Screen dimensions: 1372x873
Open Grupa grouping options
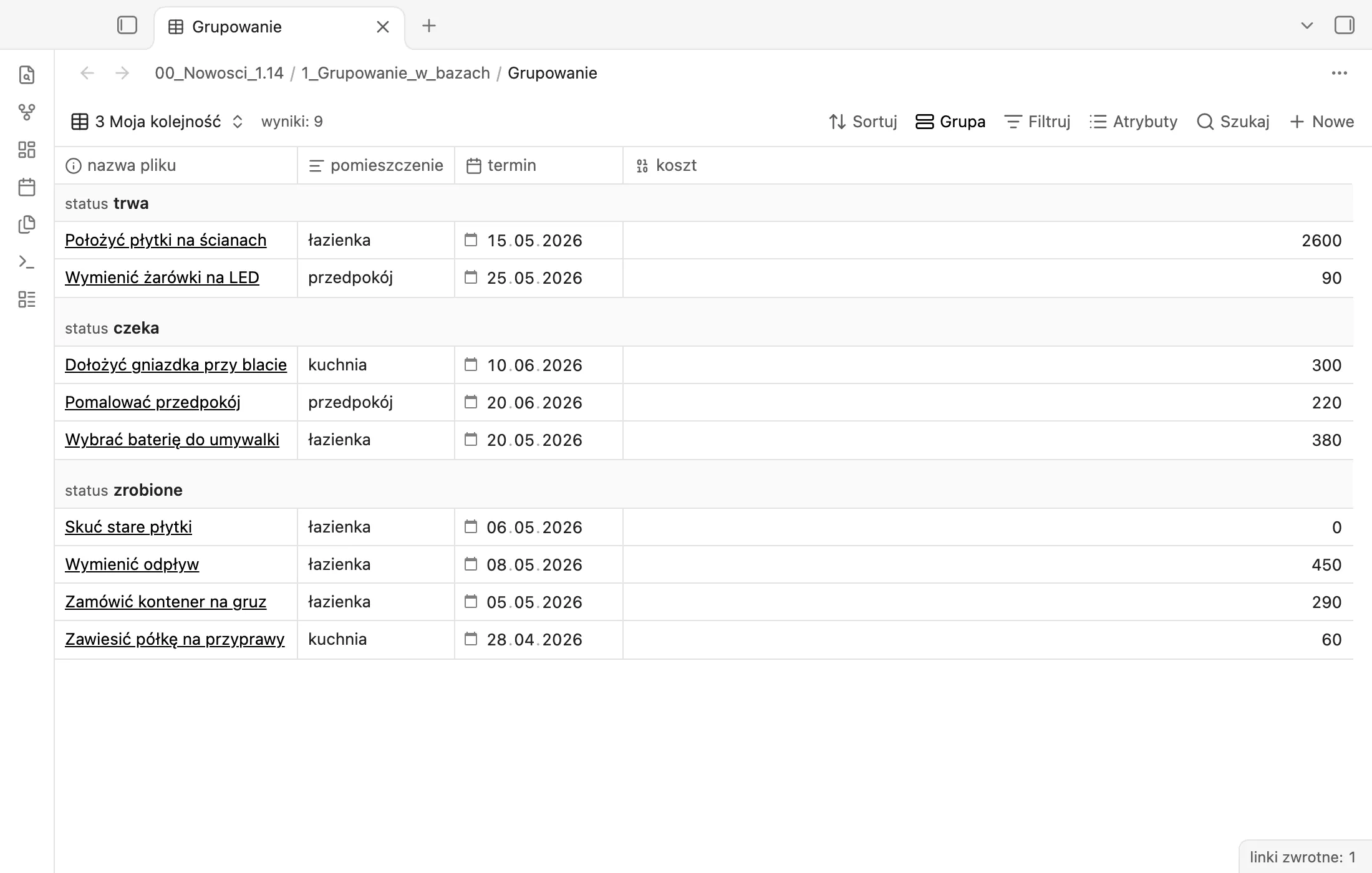click(x=950, y=122)
